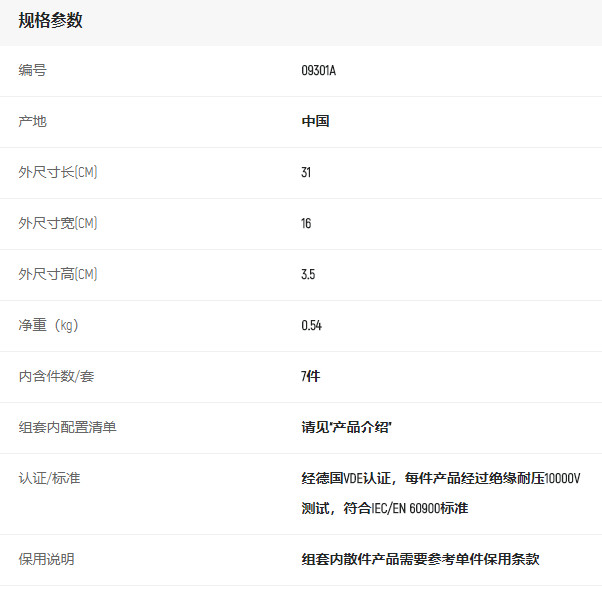
Task: Select the 编号 label
Action: coord(32,71)
